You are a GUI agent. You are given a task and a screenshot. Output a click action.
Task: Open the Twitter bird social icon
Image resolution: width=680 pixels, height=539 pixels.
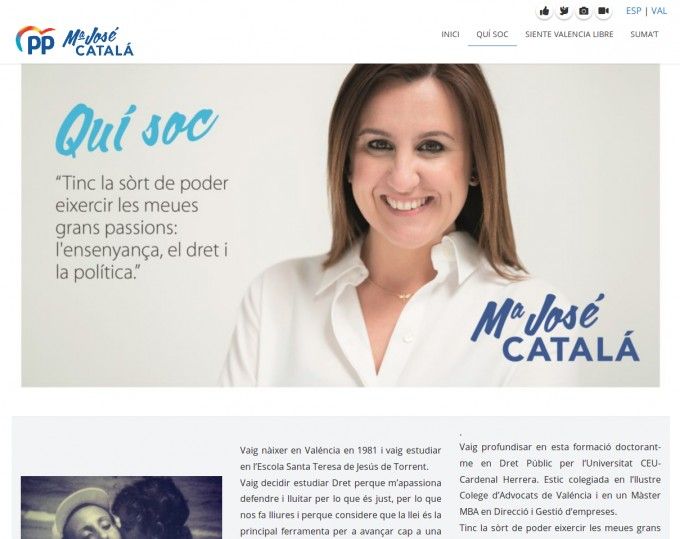pos(564,11)
